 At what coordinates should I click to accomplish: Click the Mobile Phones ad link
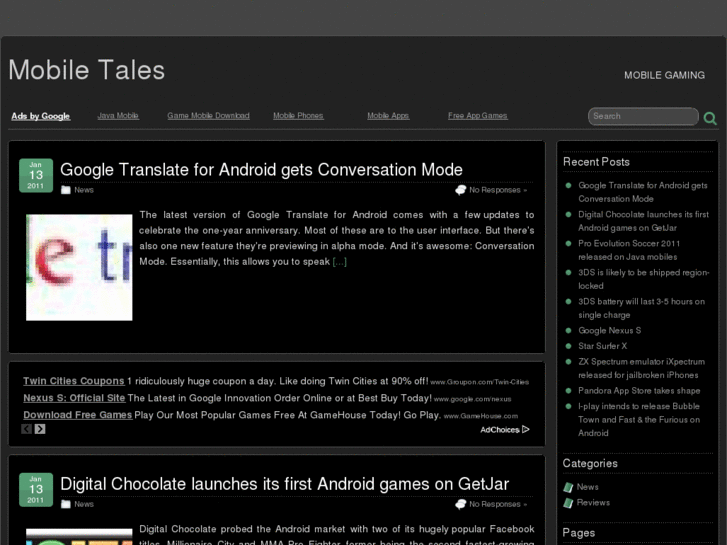click(298, 115)
